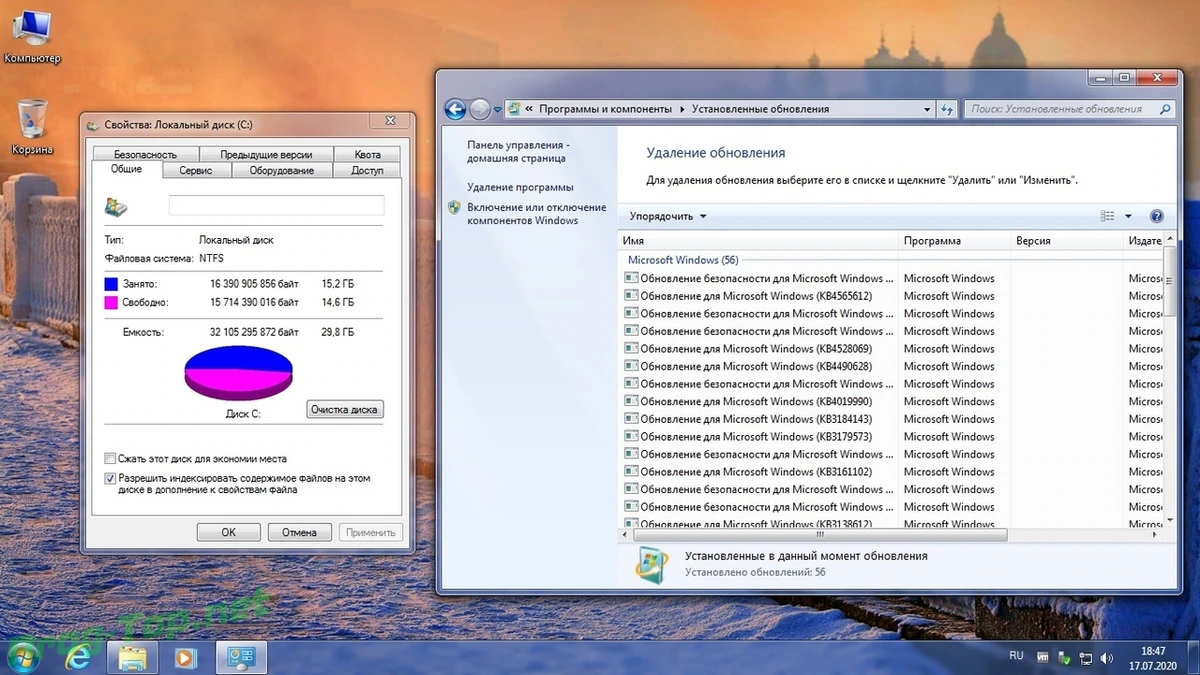Screen dimensions: 1200x675
Task: Refresh the Установленные обновления address bar
Action: point(948,109)
